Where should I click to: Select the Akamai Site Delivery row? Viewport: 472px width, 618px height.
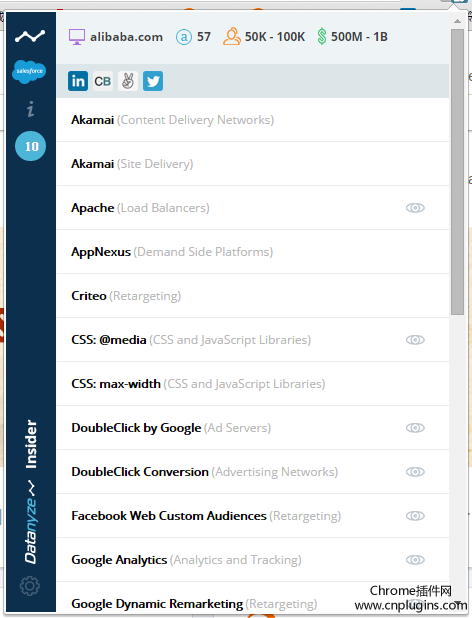pos(253,164)
